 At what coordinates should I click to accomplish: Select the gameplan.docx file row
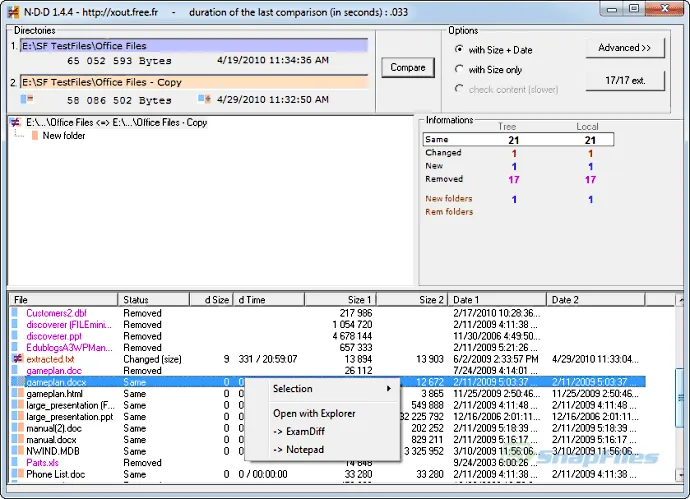coord(328,382)
